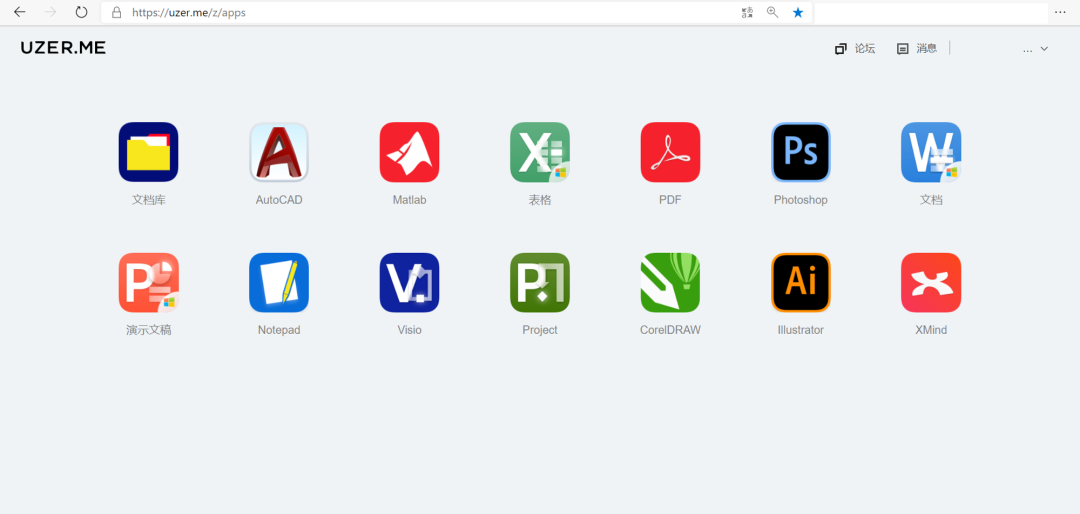The image size is (1080, 514).
Task: Open the PDF Acrobat app icon
Action: coord(670,152)
